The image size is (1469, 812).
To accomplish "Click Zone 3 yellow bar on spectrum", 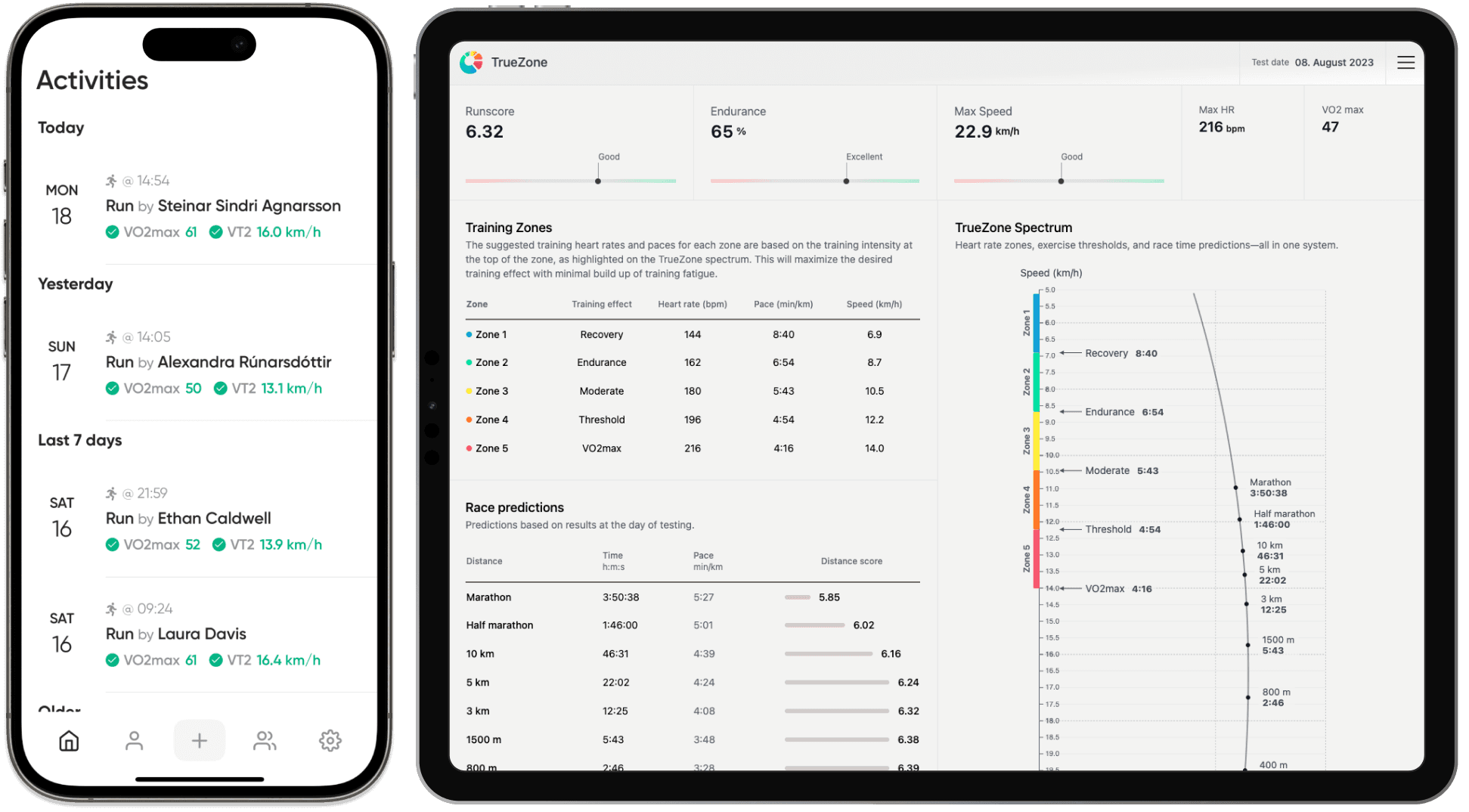I will (1036, 442).
